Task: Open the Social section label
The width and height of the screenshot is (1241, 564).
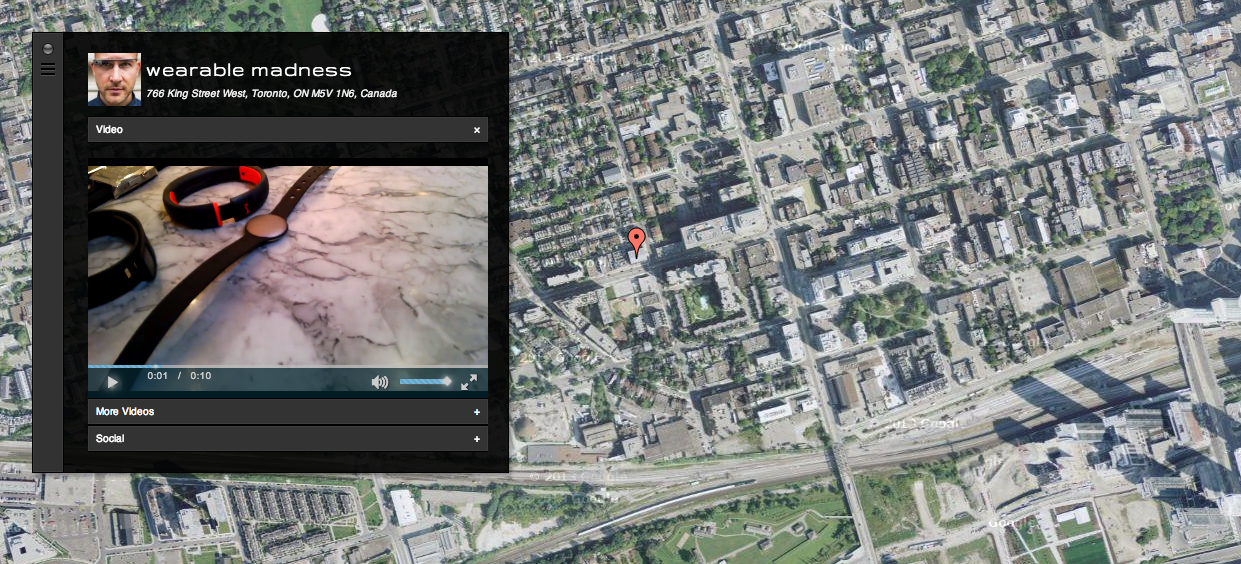Action: coord(110,439)
